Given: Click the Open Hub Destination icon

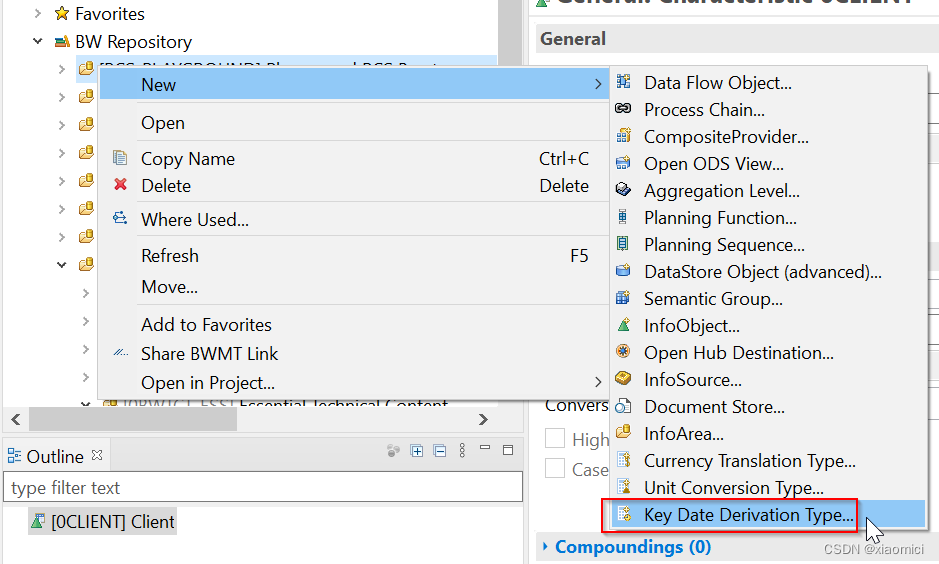Looking at the screenshot, I should click(623, 351).
